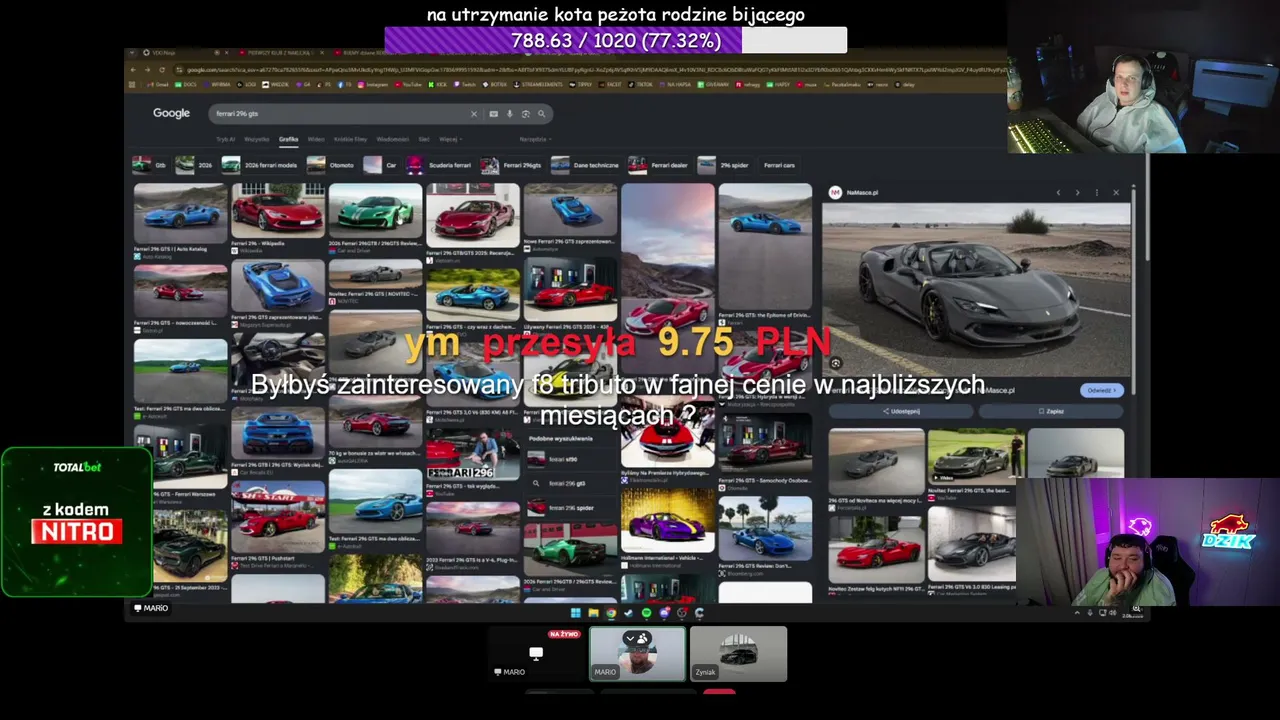Filter images by 2026 ferrari models chip

pos(260,165)
